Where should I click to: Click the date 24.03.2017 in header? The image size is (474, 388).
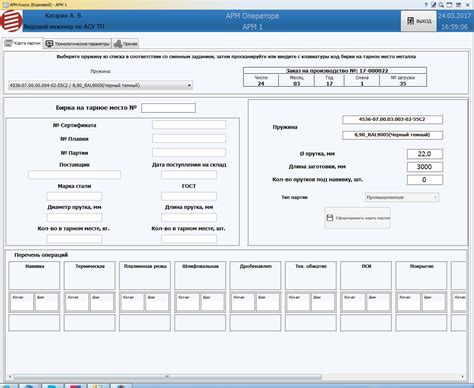click(x=455, y=16)
